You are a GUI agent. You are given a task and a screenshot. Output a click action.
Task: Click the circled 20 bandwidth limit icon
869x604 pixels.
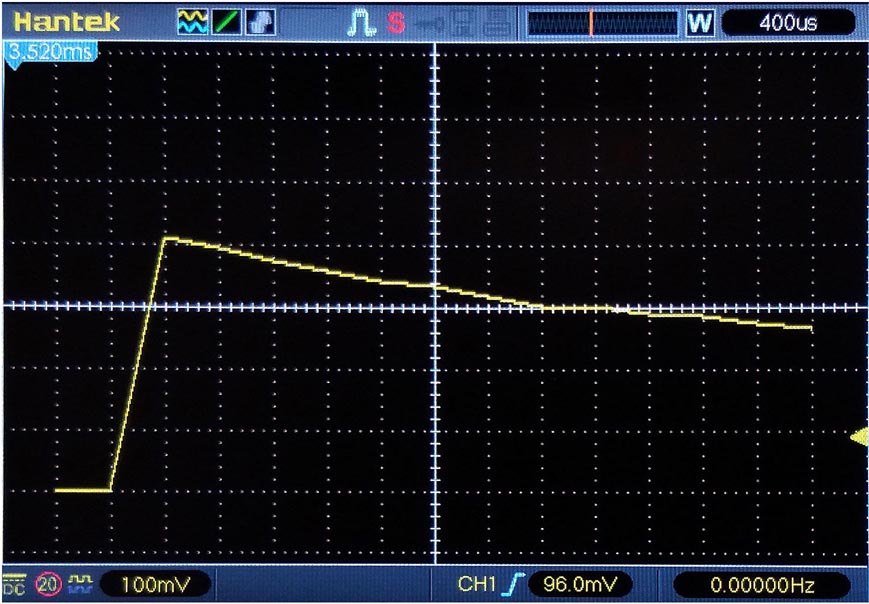[48, 584]
